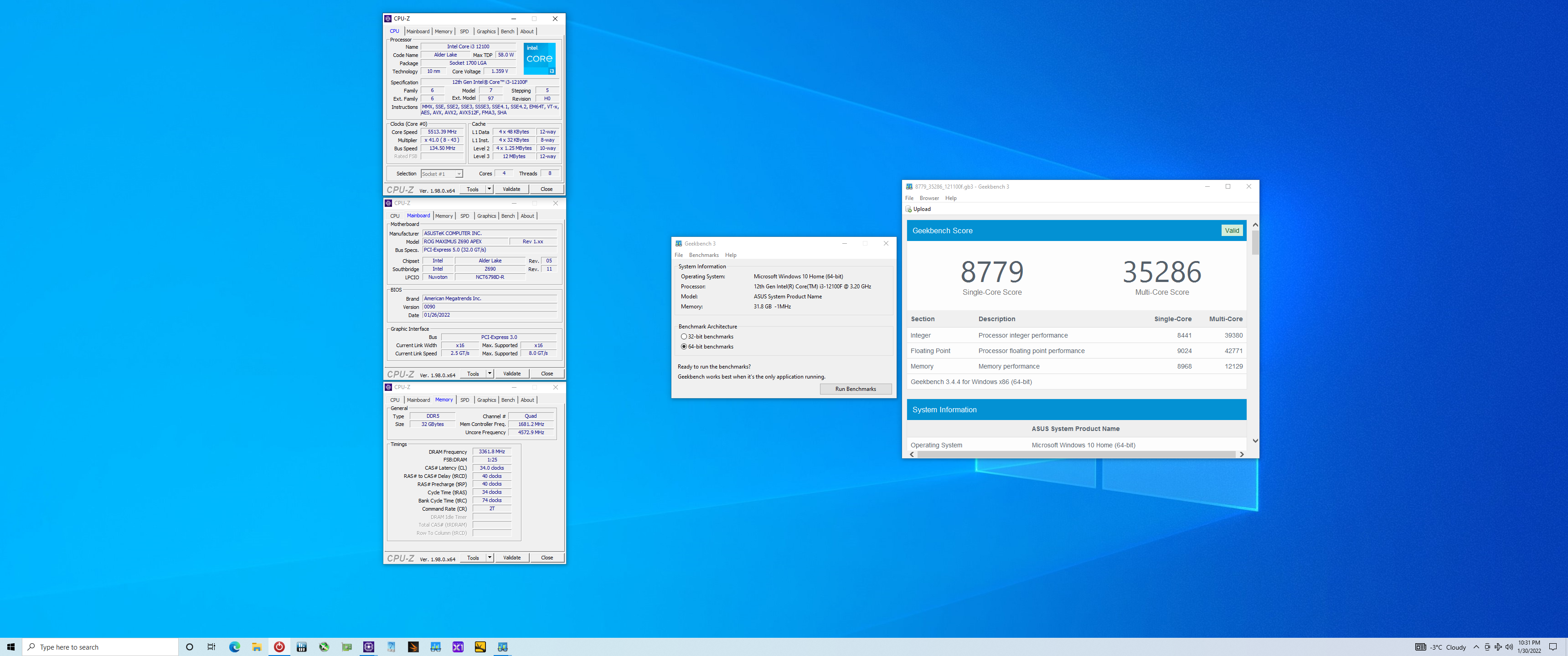Switch to SPD tab in the Memory CPU-Z window
The width and height of the screenshot is (1568, 656).
click(465, 400)
